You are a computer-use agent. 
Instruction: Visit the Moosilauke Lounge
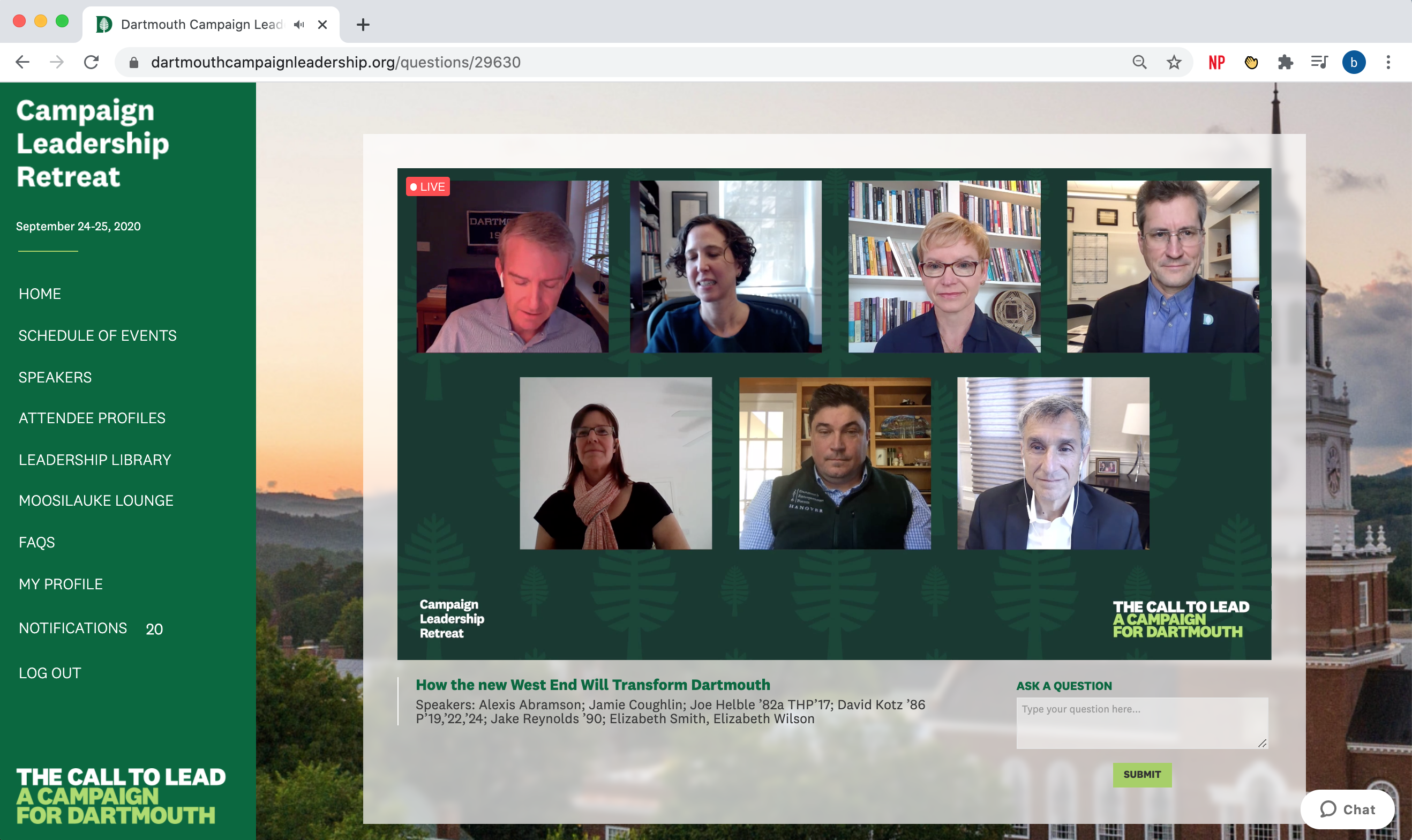(x=96, y=500)
